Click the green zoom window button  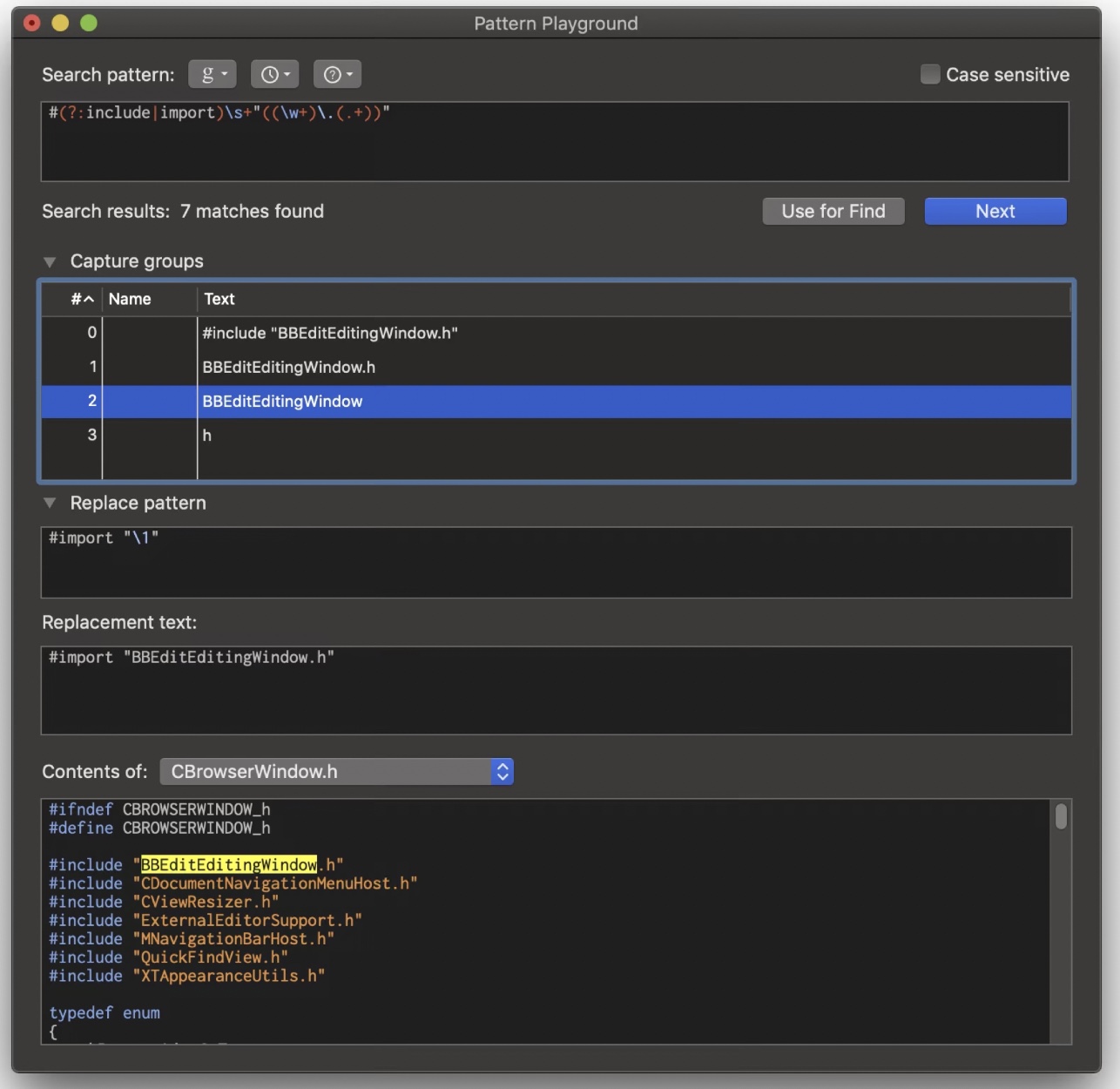[89, 24]
